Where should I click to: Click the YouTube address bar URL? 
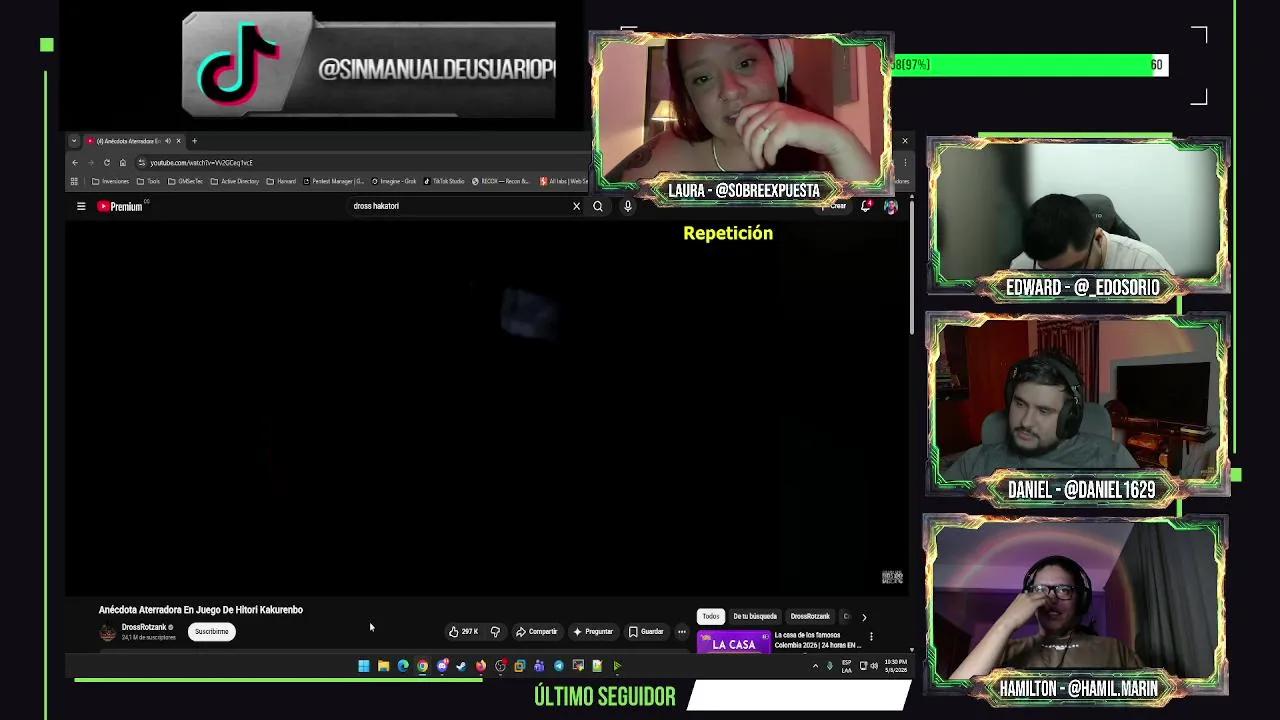click(x=201, y=162)
